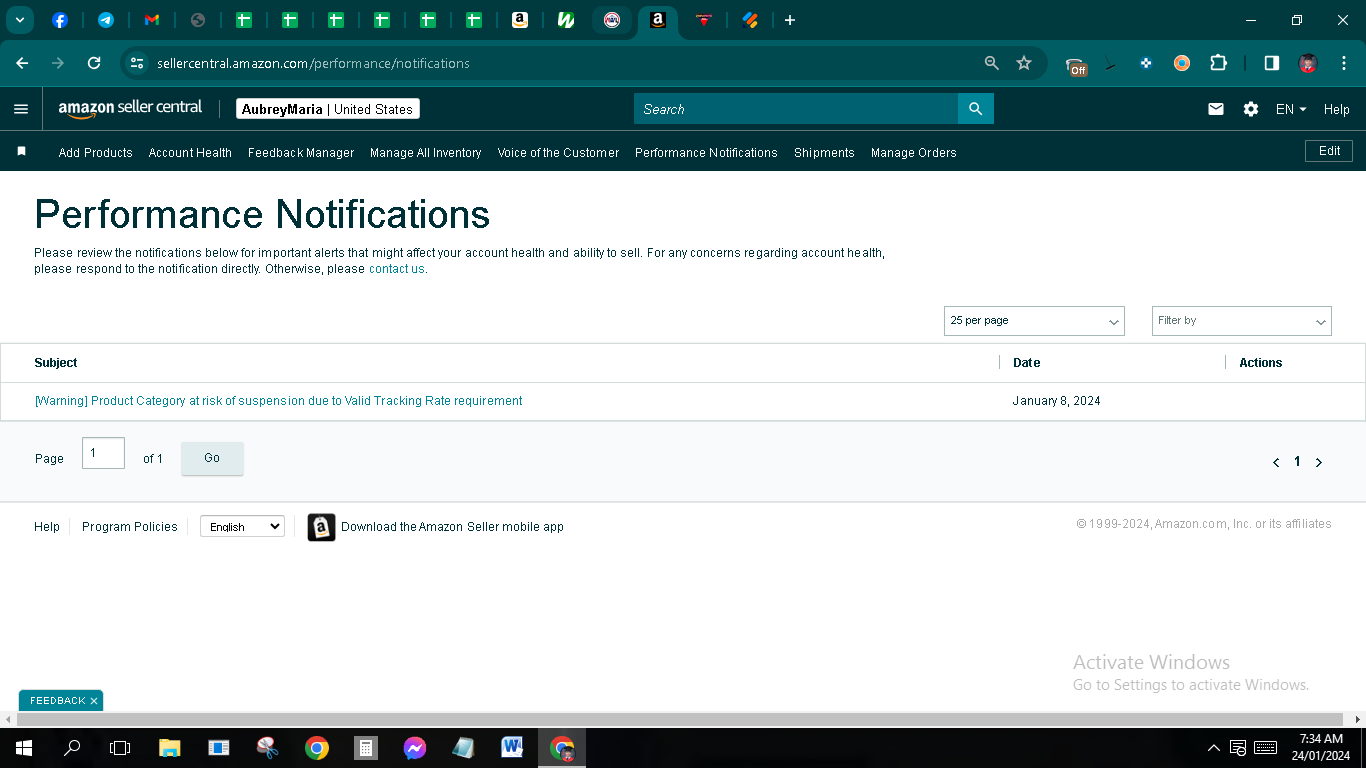Screen dimensions: 1366x768
Task: Click the Go page button
Action: coord(212,458)
